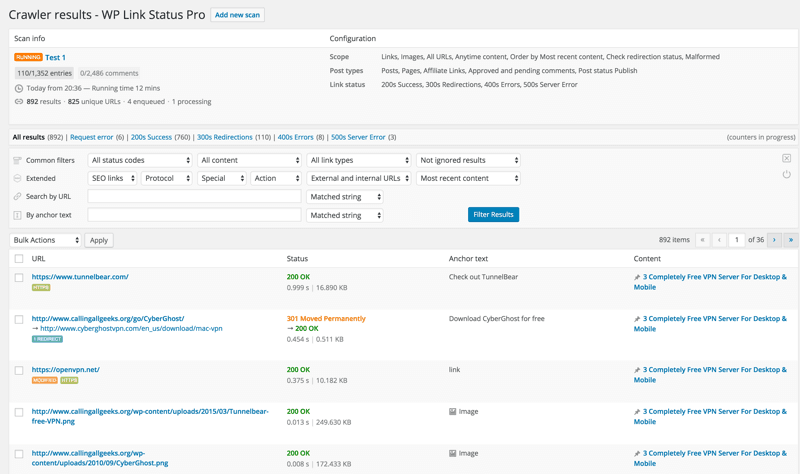Check the Tunnelbear-free-VPN.png row checkbox
Viewport: 800px width, 474px height.
[x=19, y=412]
